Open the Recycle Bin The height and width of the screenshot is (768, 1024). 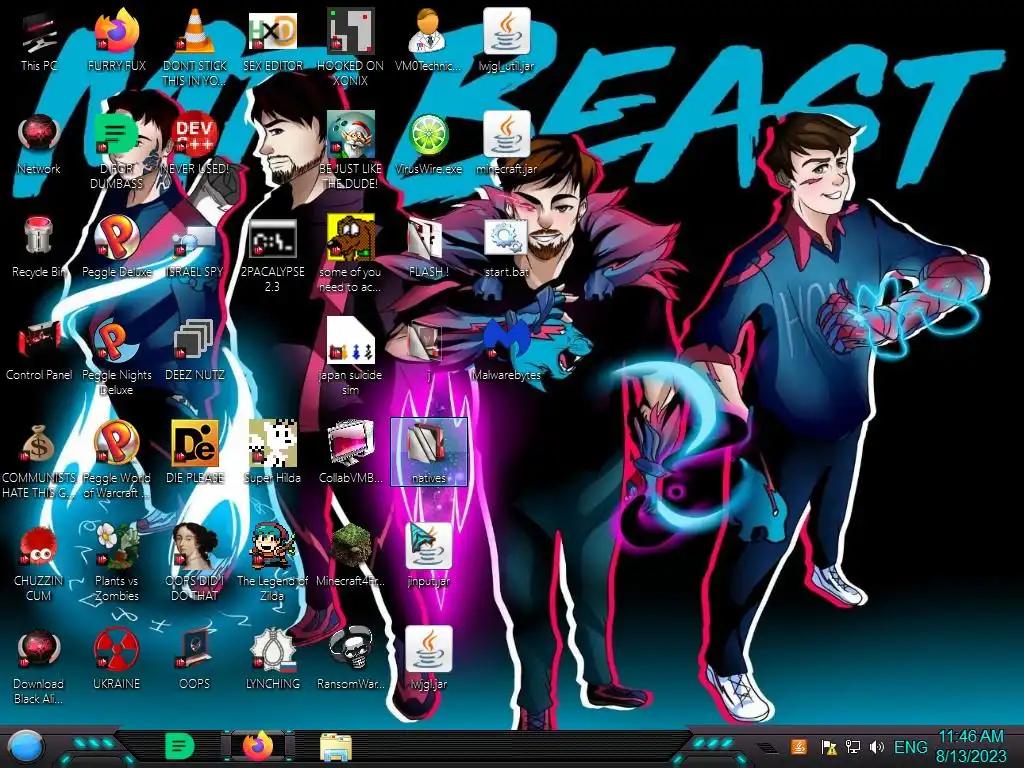pyautogui.click(x=39, y=248)
